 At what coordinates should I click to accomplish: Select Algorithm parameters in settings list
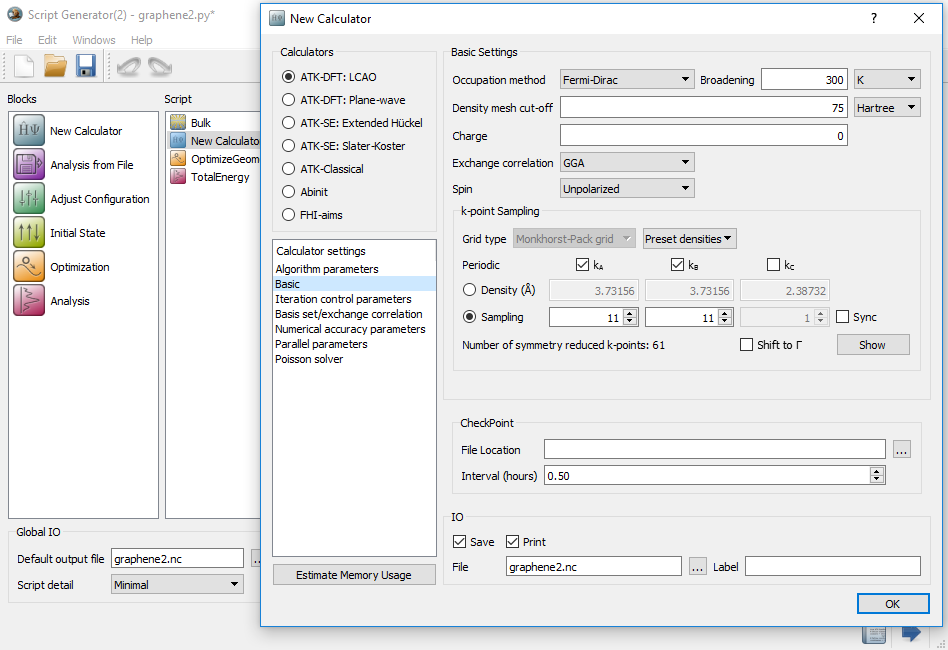(x=354, y=268)
